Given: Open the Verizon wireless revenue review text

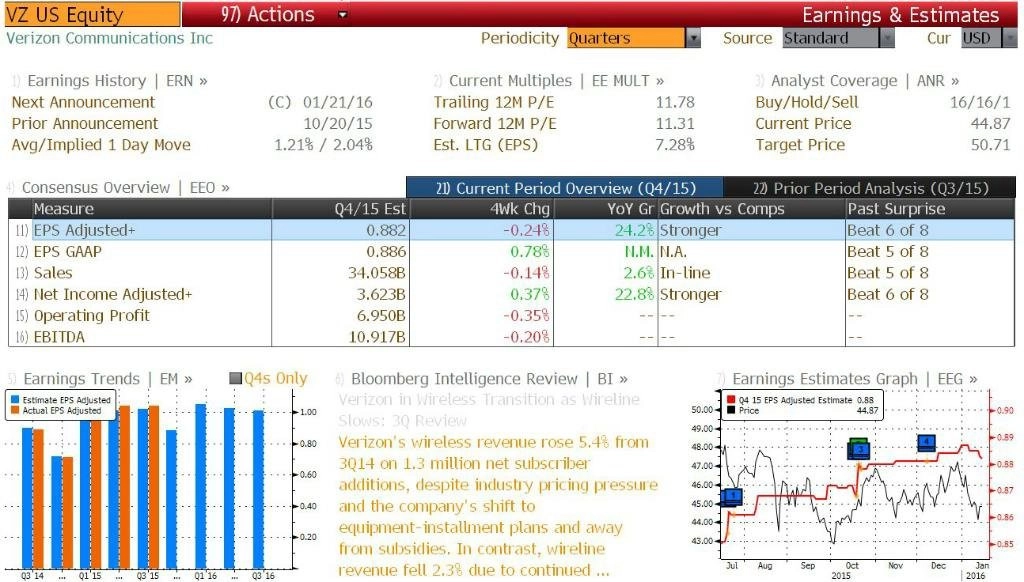Looking at the screenshot, I should [498, 506].
